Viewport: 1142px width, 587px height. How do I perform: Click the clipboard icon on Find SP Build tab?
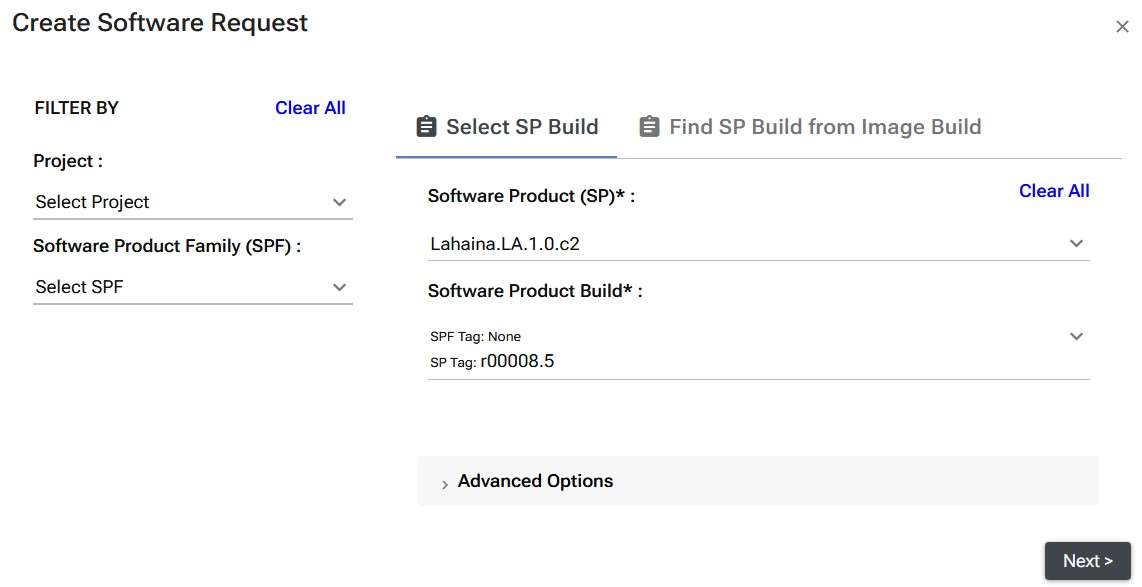(x=648, y=126)
